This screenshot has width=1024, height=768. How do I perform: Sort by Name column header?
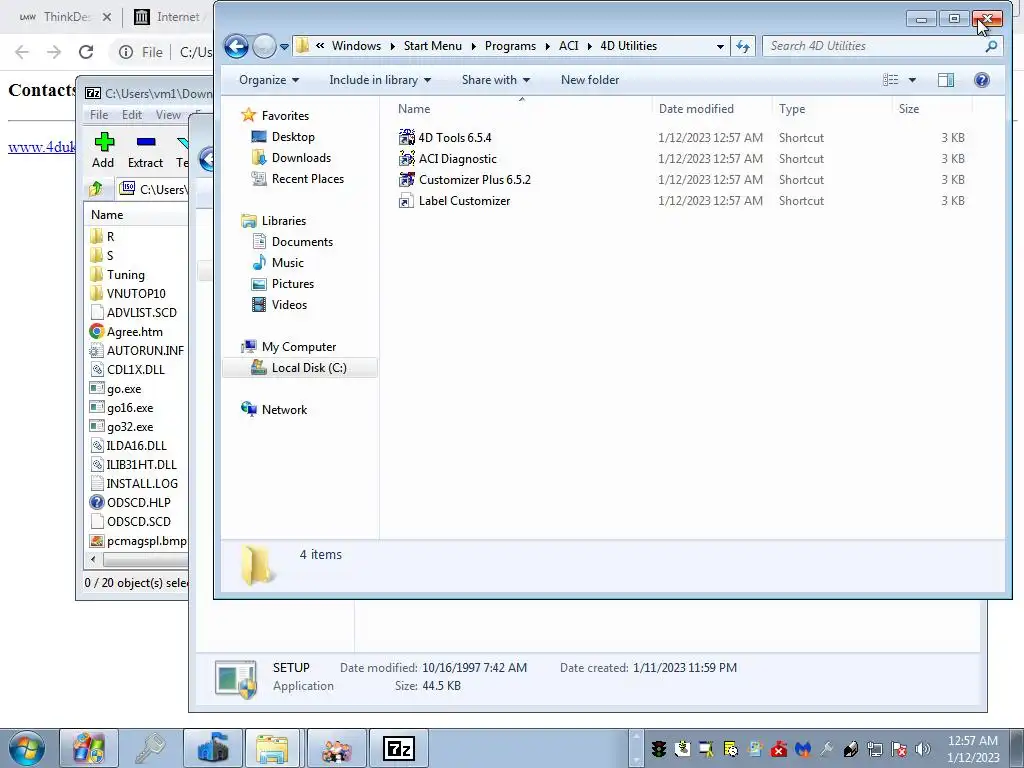[x=414, y=109]
